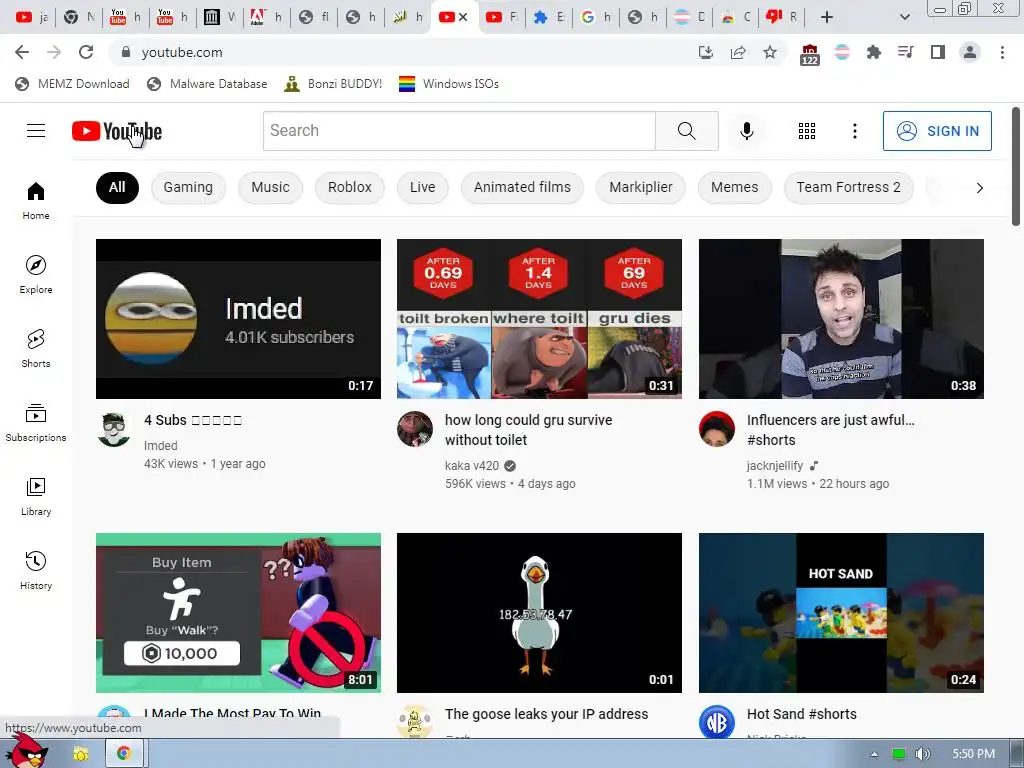
Task: Select the Team Fortress 2 filter chip
Action: 848,187
